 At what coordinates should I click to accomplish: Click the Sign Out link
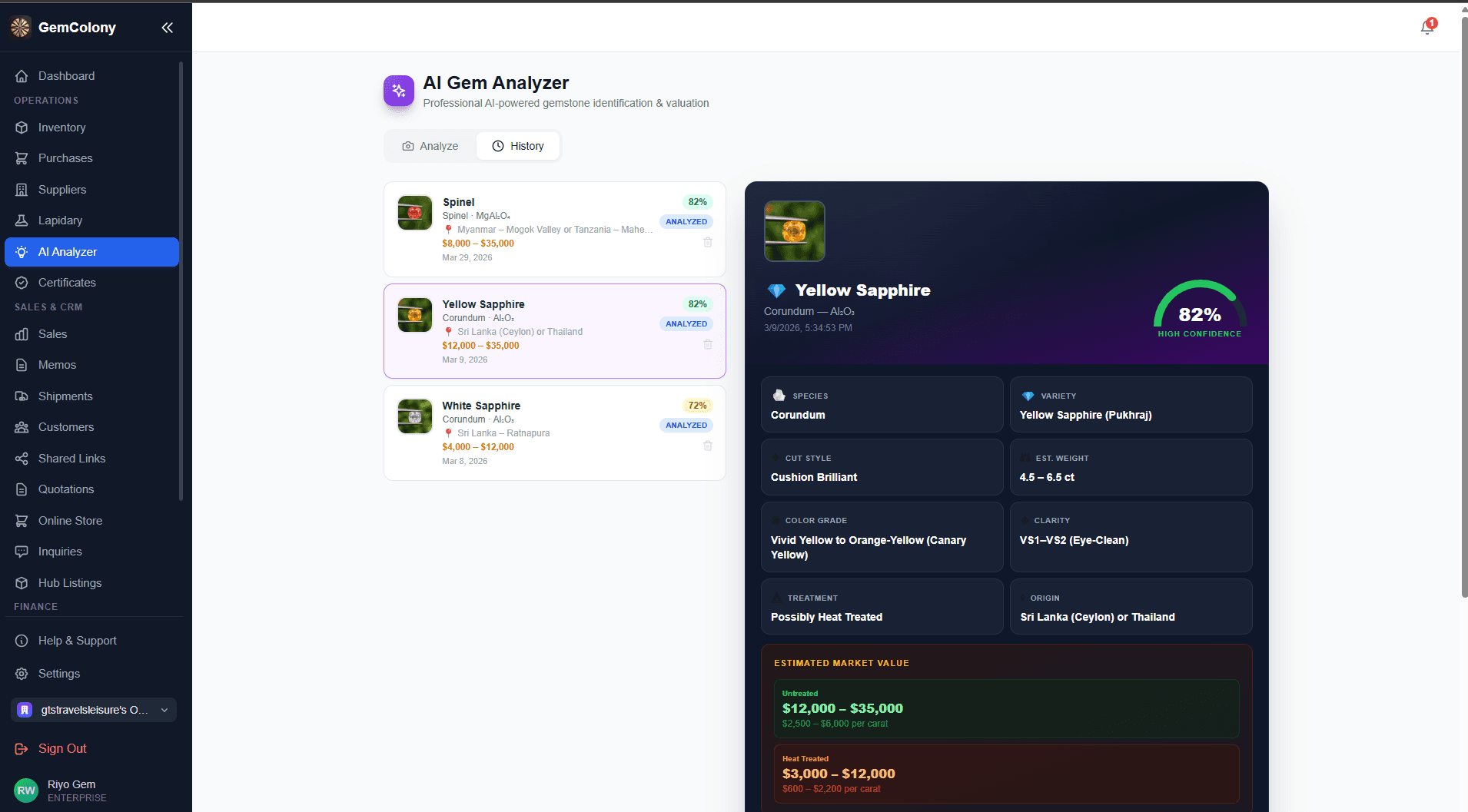click(51, 748)
